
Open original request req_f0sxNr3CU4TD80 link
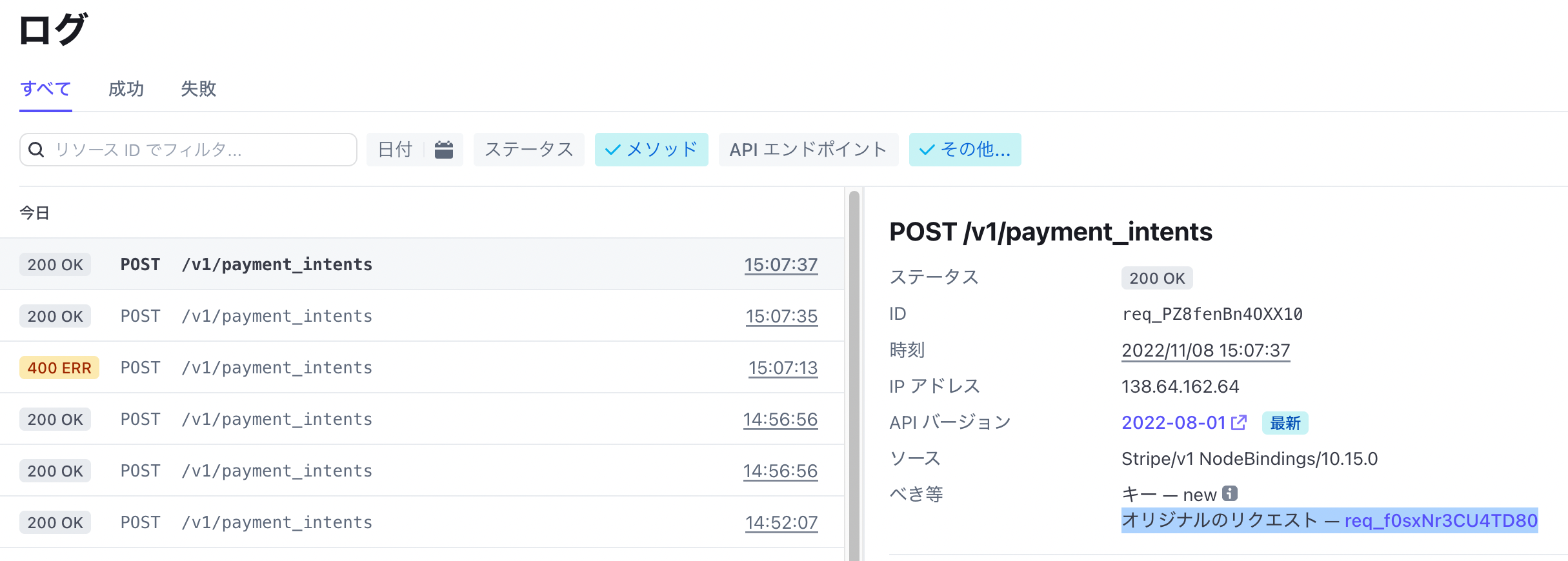(1441, 520)
